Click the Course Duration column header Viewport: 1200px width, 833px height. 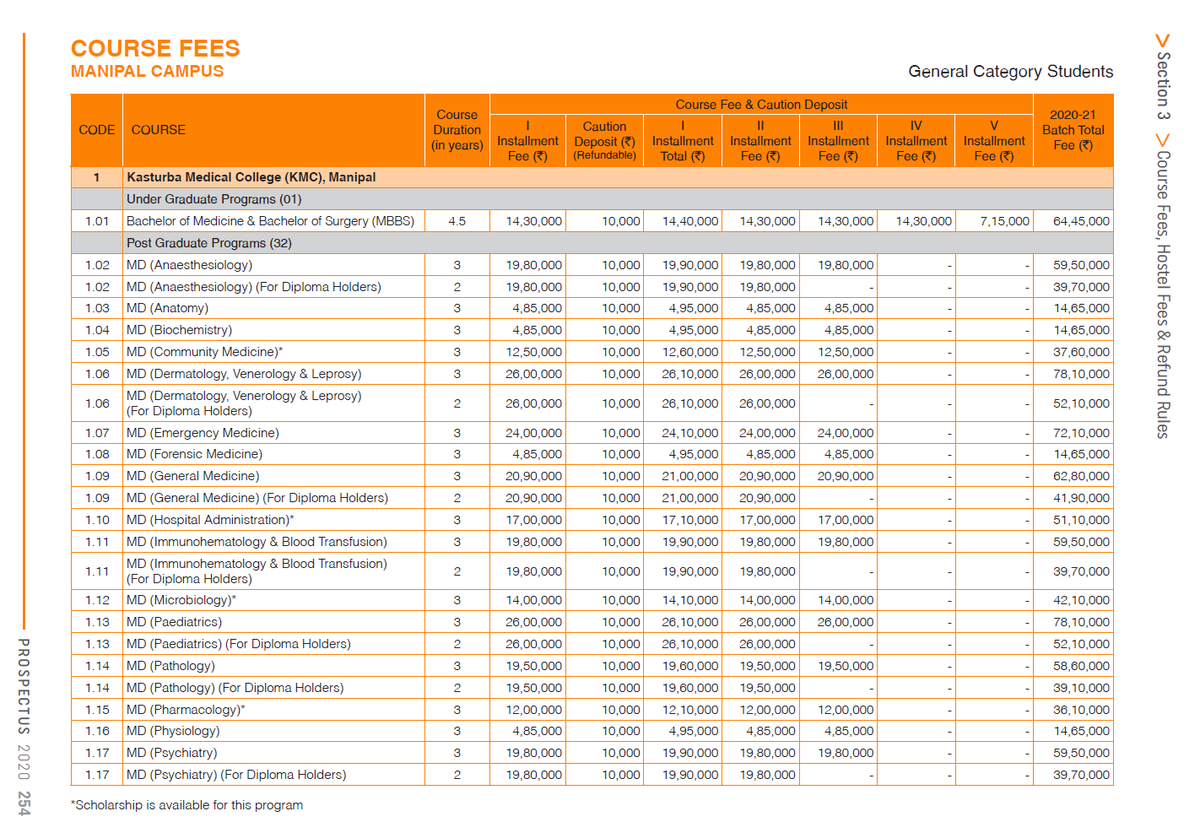click(457, 130)
